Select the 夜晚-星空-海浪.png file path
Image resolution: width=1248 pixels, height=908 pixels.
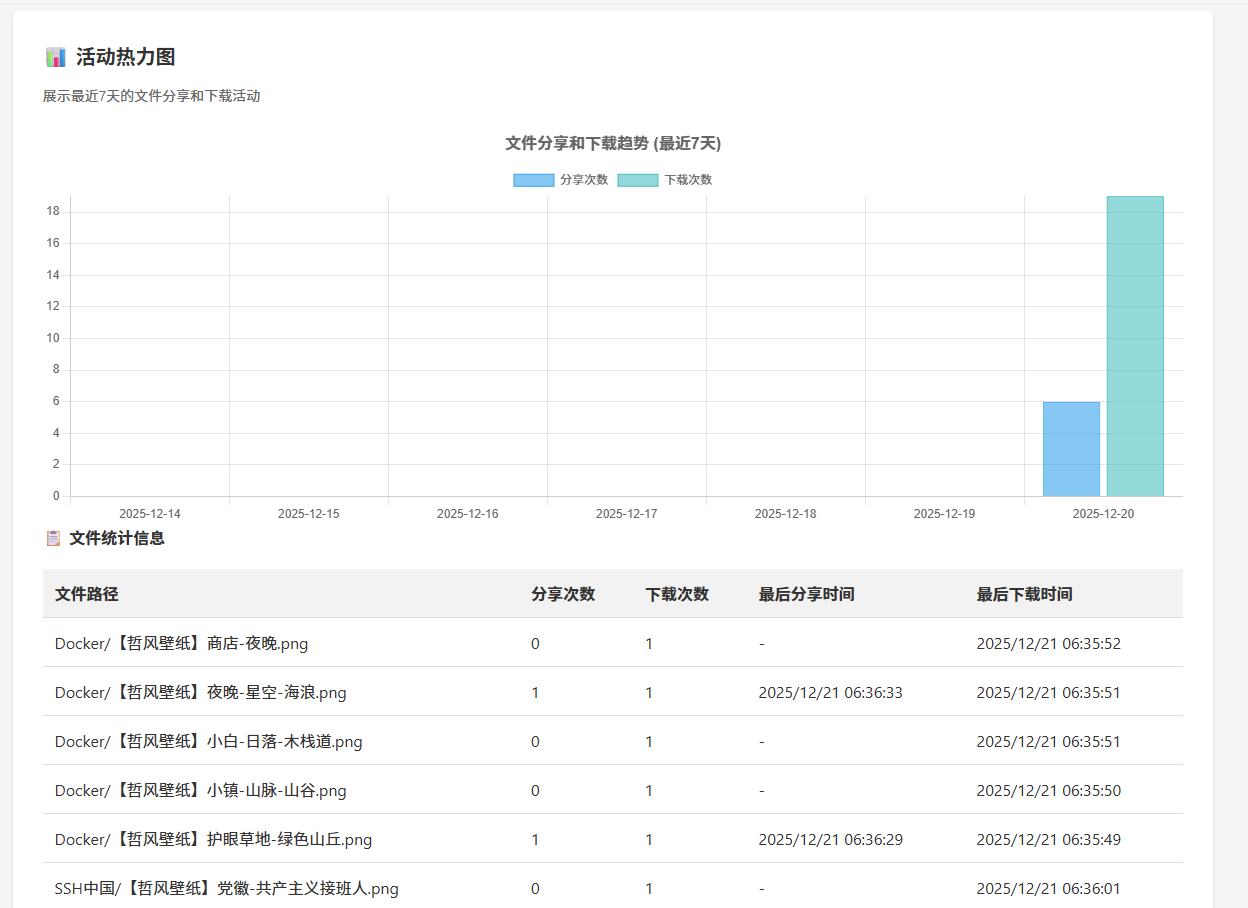(201, 692)
